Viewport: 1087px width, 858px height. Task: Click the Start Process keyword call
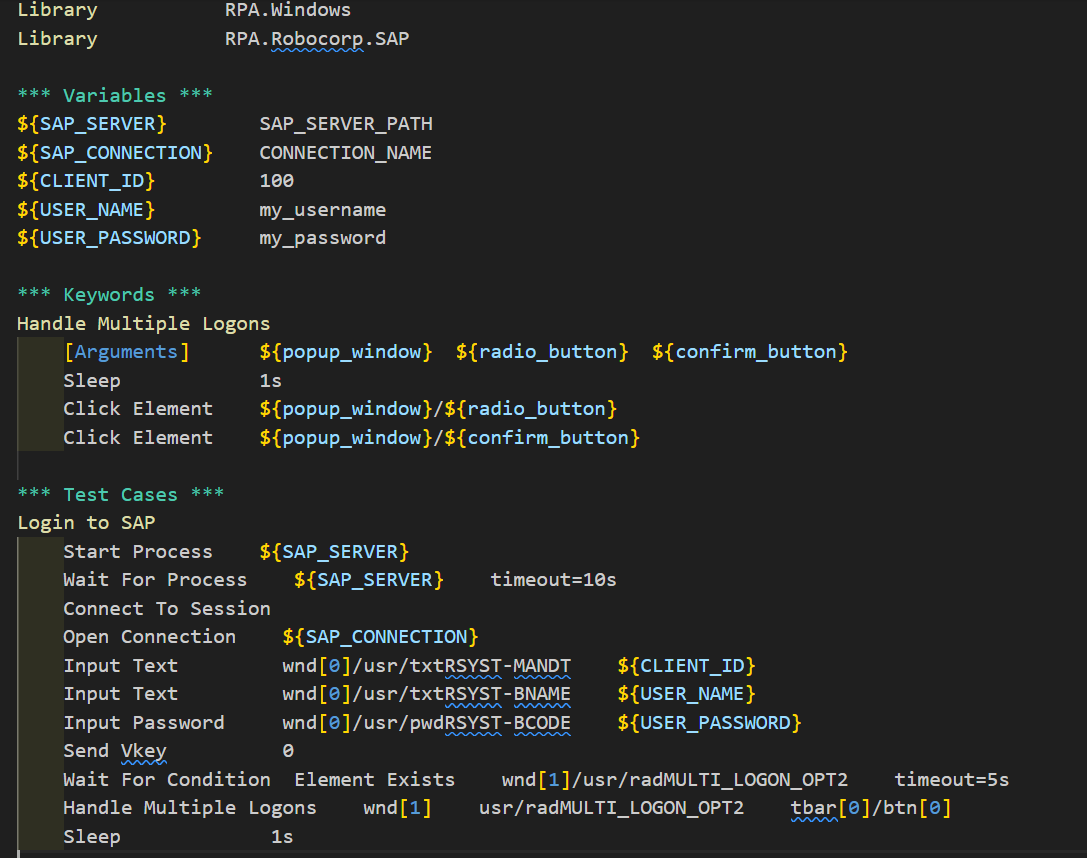137,550
